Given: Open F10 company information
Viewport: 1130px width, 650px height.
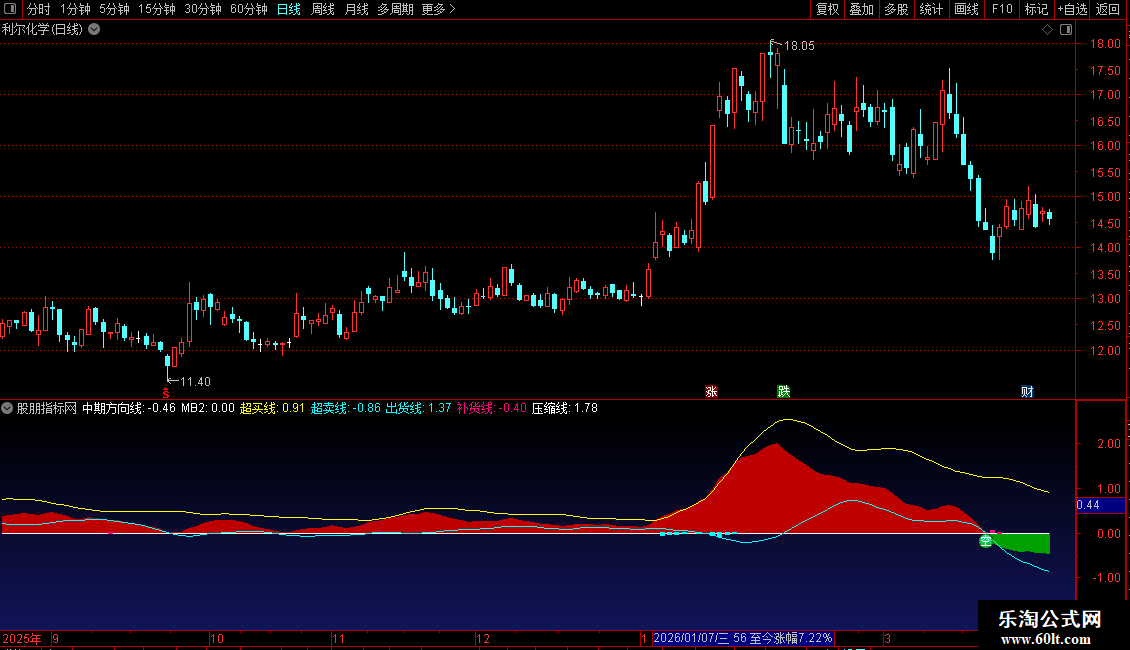Looking at the screenshot, I should 1002,9.
